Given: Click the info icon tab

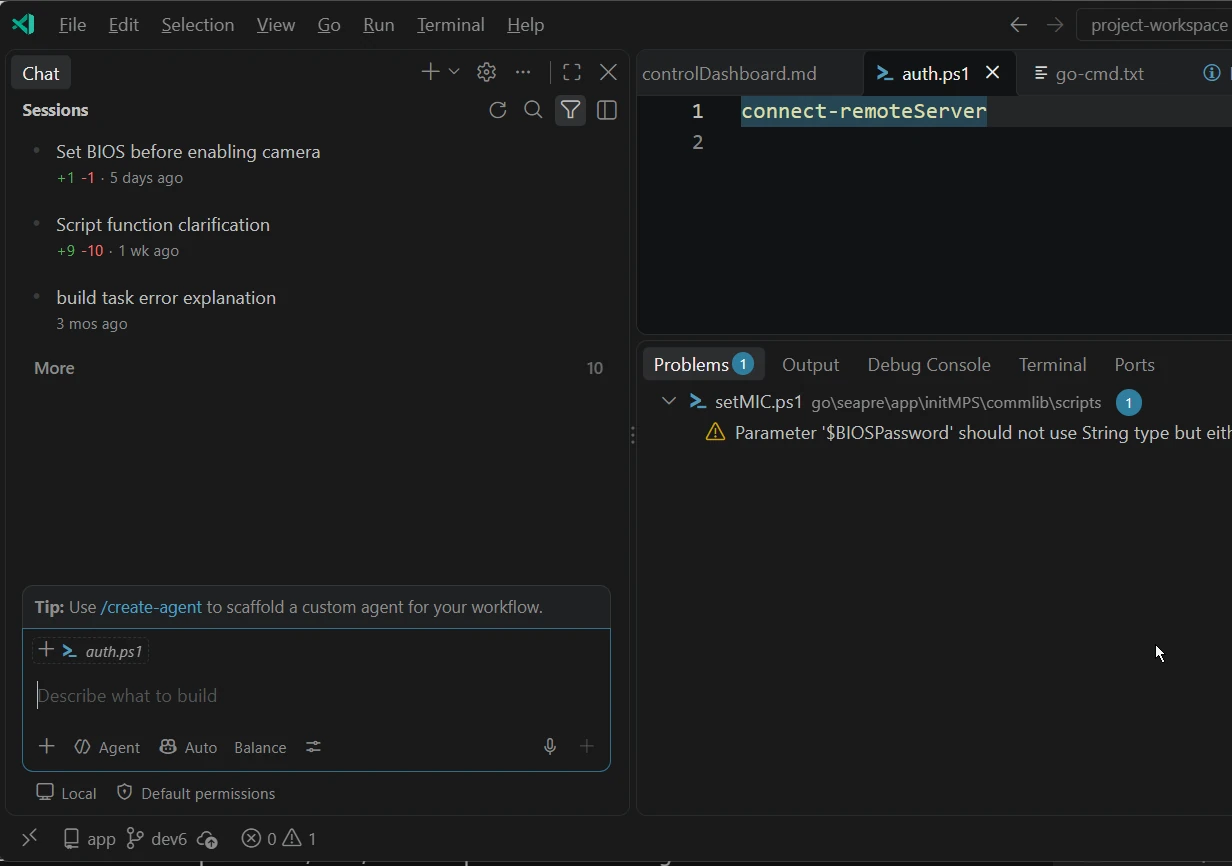Looking at the screenshot, I should click(1212, 73).
